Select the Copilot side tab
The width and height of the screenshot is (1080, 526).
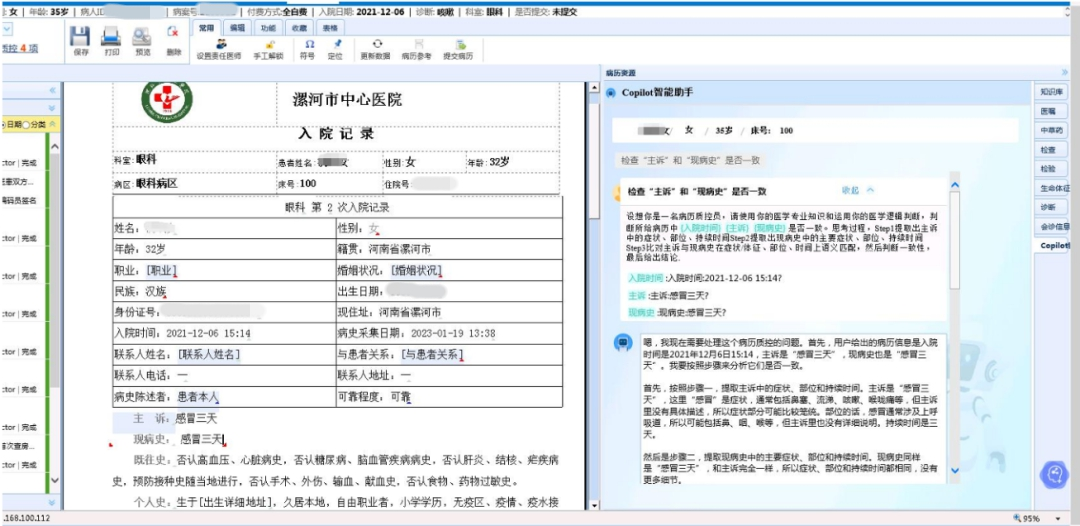tap(1055, 246)
